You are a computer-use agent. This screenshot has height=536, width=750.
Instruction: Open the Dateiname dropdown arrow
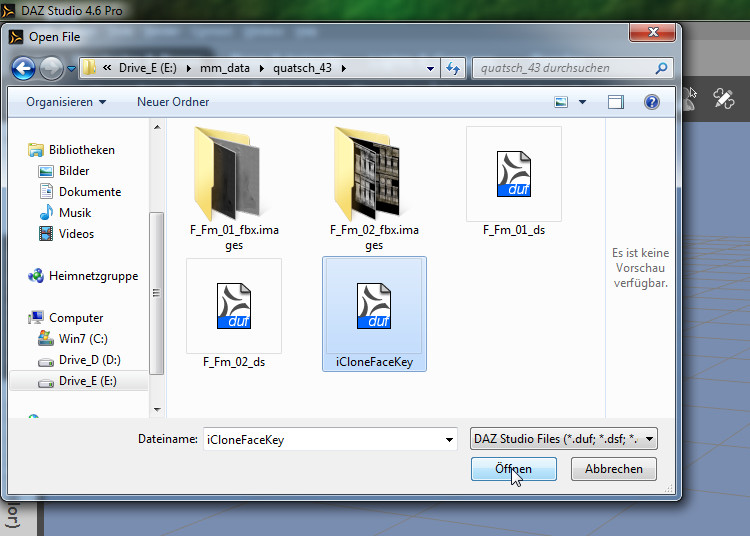click(449, 439)
